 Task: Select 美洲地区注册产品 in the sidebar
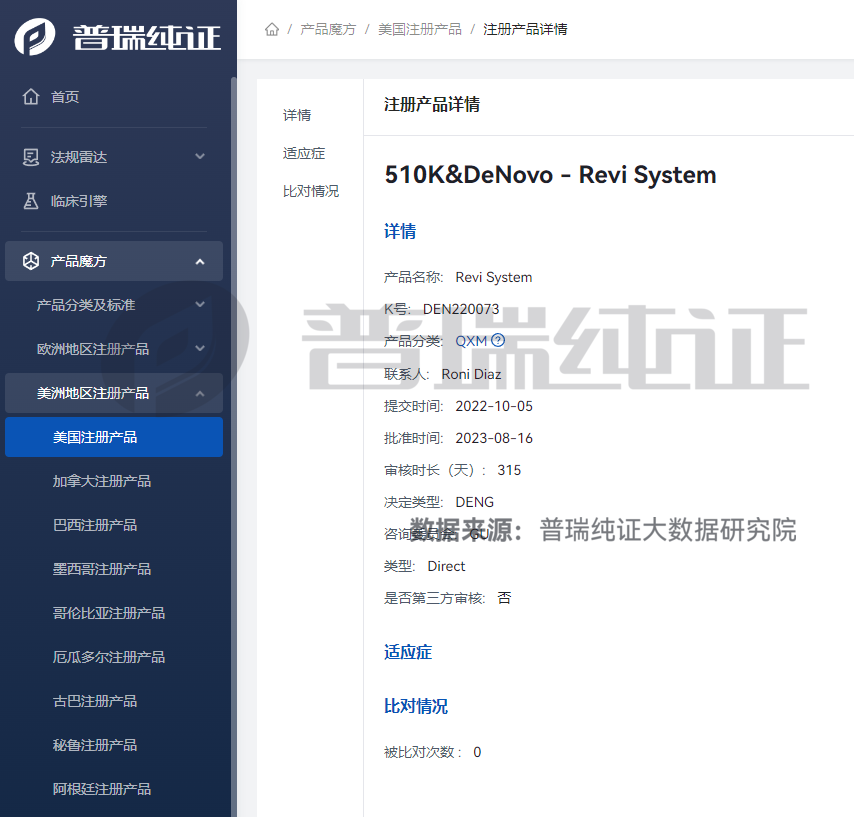coord(114,393)
